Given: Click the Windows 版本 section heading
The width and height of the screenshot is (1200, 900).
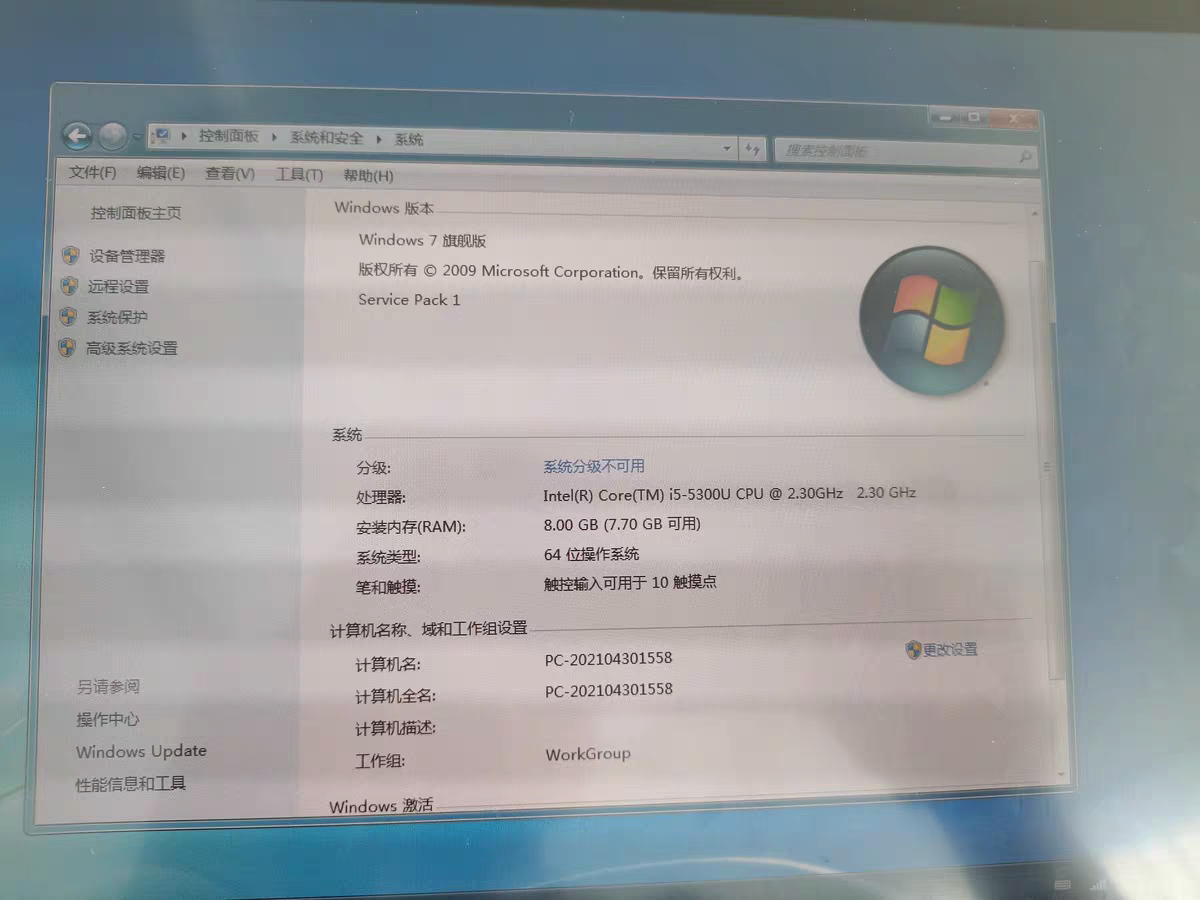Looking at the screenshot, I should pyautogui.click(x=384, y=208).
